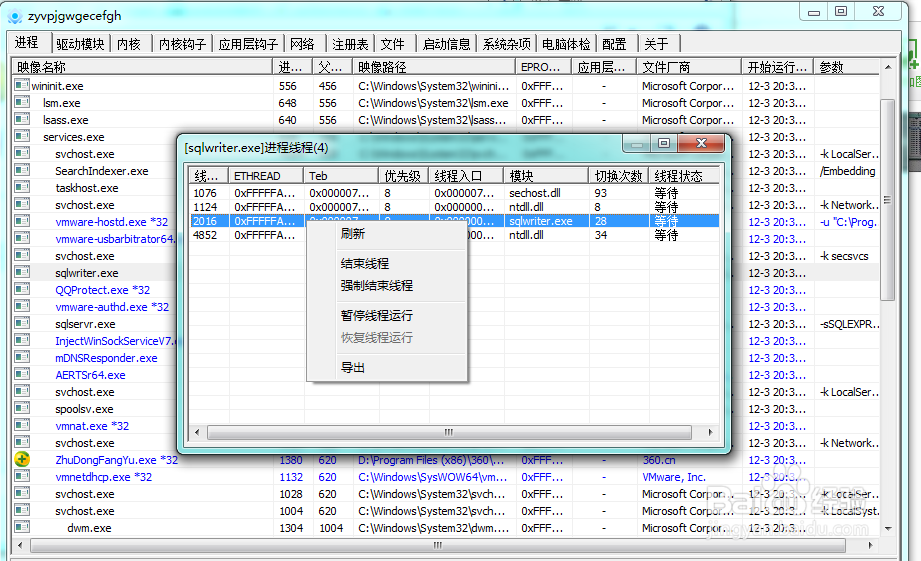This screenshot has height=561, width=921.
Task: Open the 文件 tab
Action: pyautogui.click(x=392, y=44)
